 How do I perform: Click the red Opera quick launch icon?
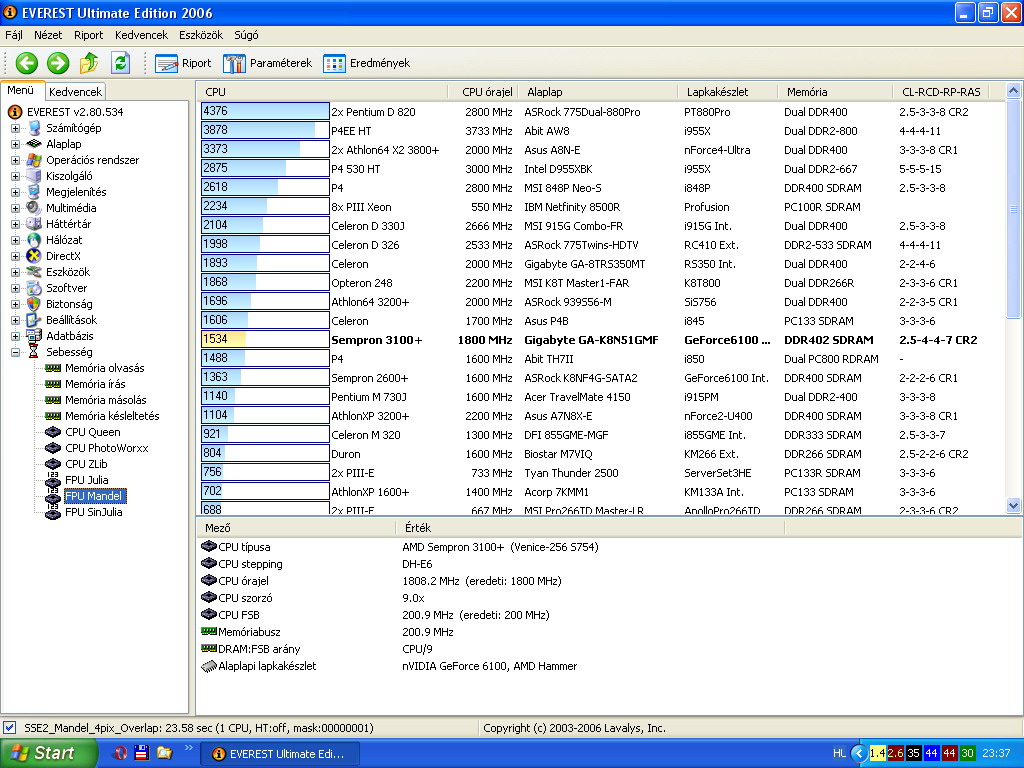pyautogui.click(x=120, y=753)
